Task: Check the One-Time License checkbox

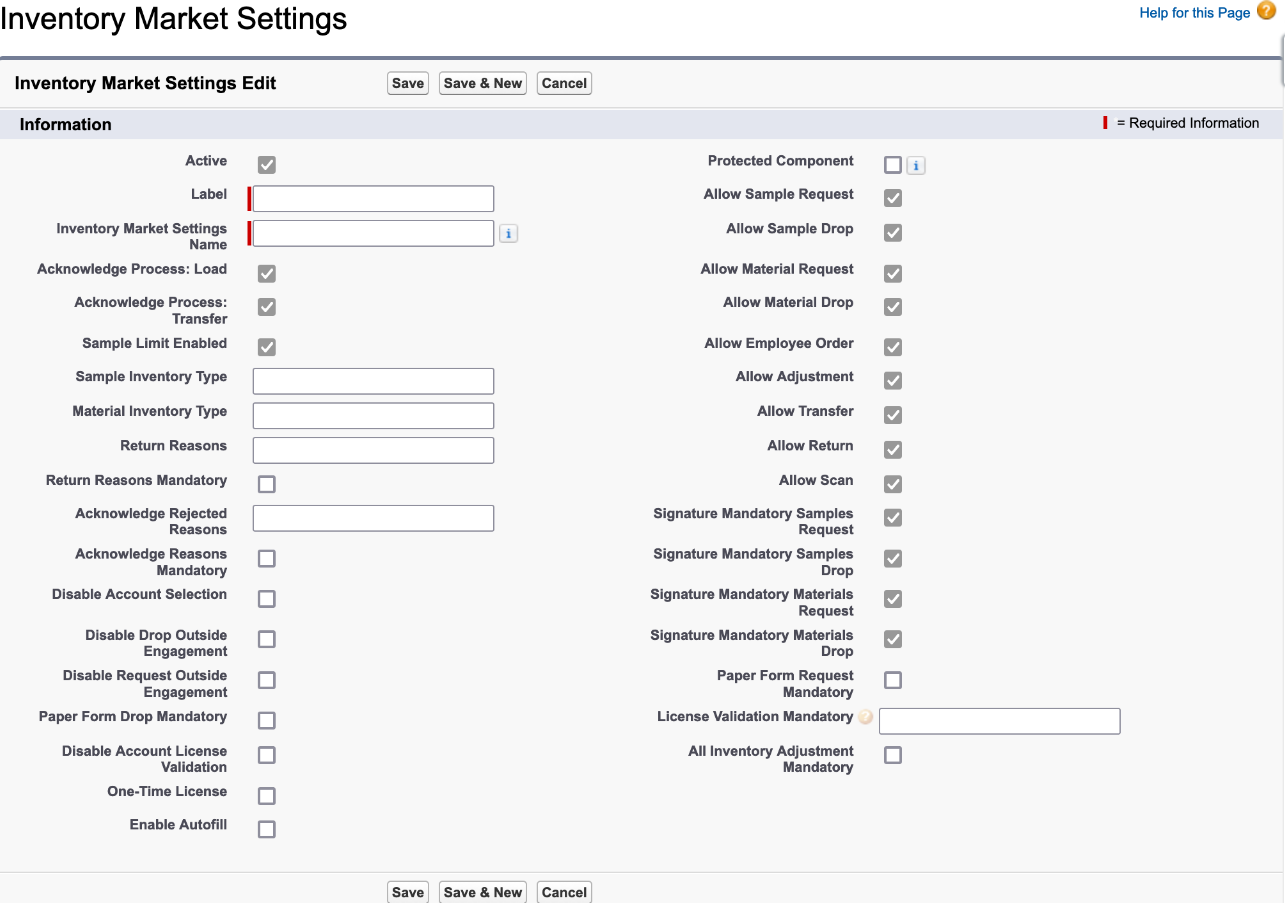Action: (x=267, y=796)
